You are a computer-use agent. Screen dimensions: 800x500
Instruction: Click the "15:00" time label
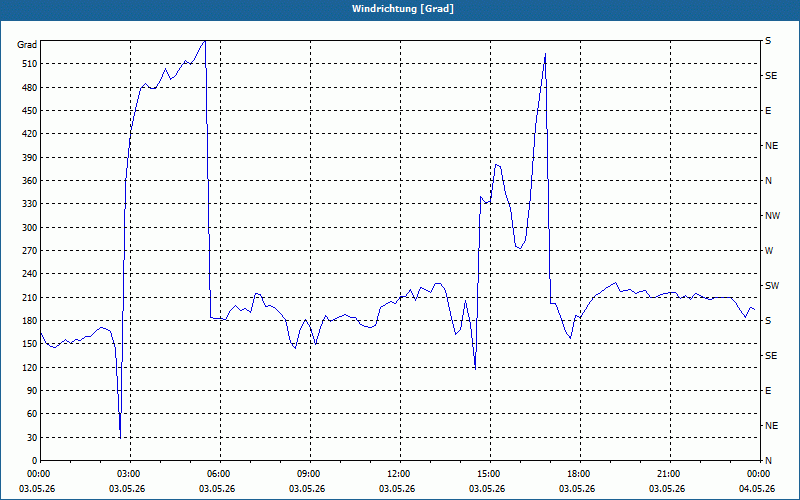click(x=489, y=474)
